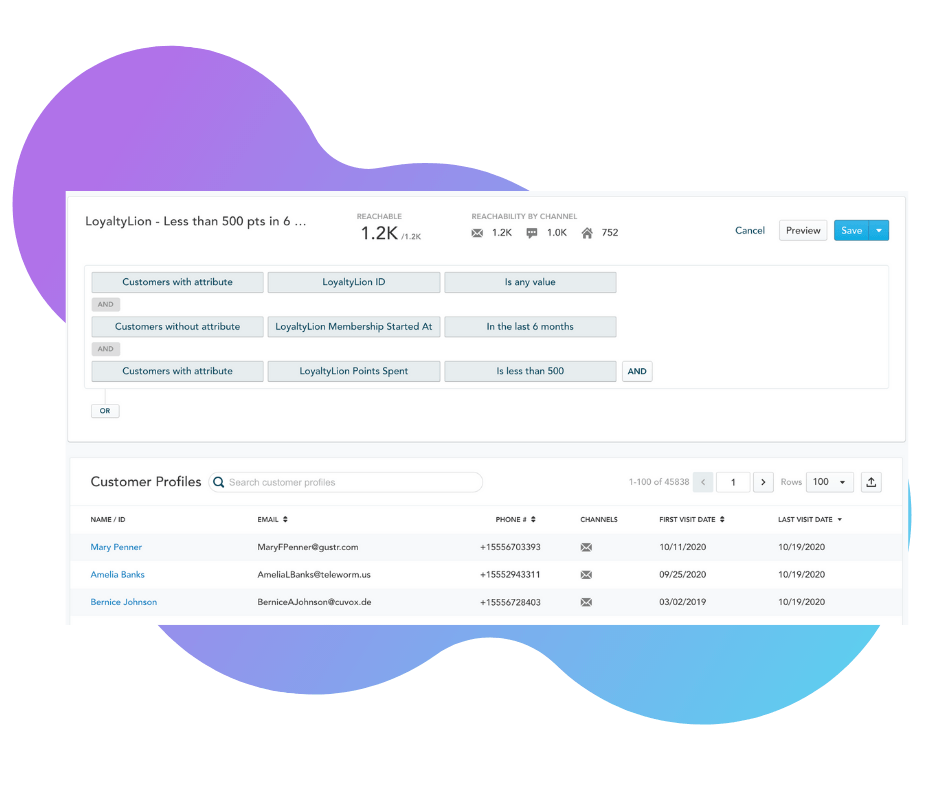The height and width of the screenshot is (788, 940).
Task: Click the segment title LoyaltyLion - Less than 500 pts
Action: 195,221
